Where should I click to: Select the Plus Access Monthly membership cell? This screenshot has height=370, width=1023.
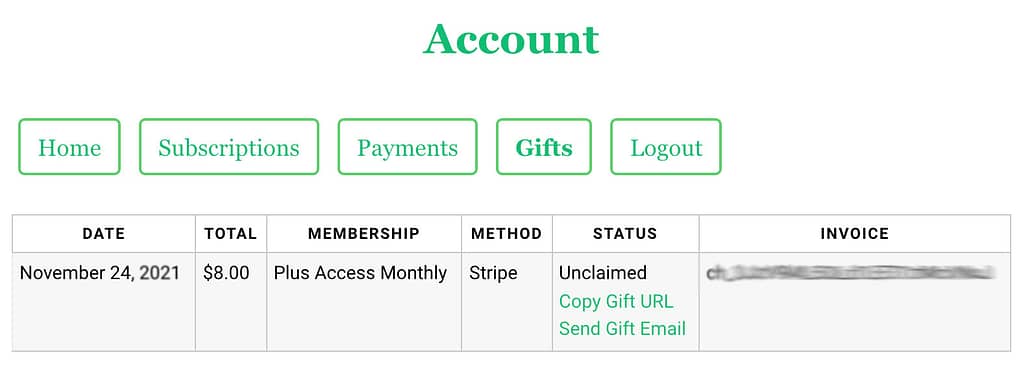click(361, 273)
